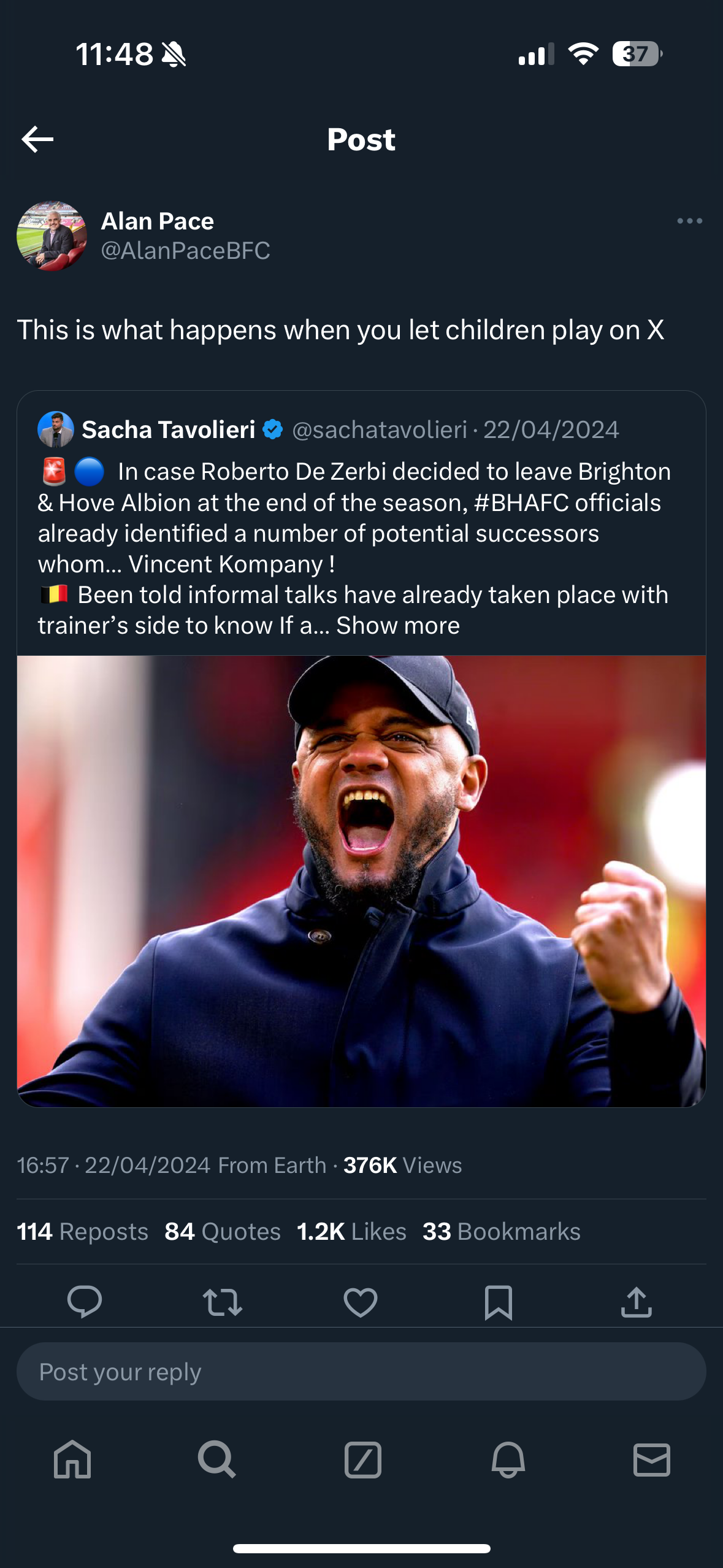Open the three-dot more options menu
Image resolution: width=723 pixels, height=1568 pixels.
pos(689,221)
